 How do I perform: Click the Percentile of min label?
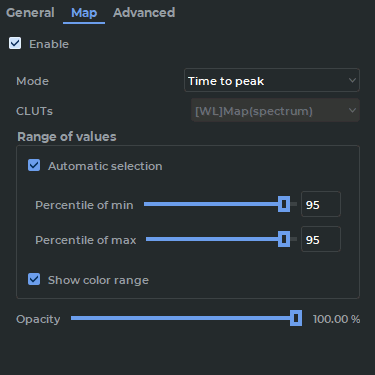(84, 205)
